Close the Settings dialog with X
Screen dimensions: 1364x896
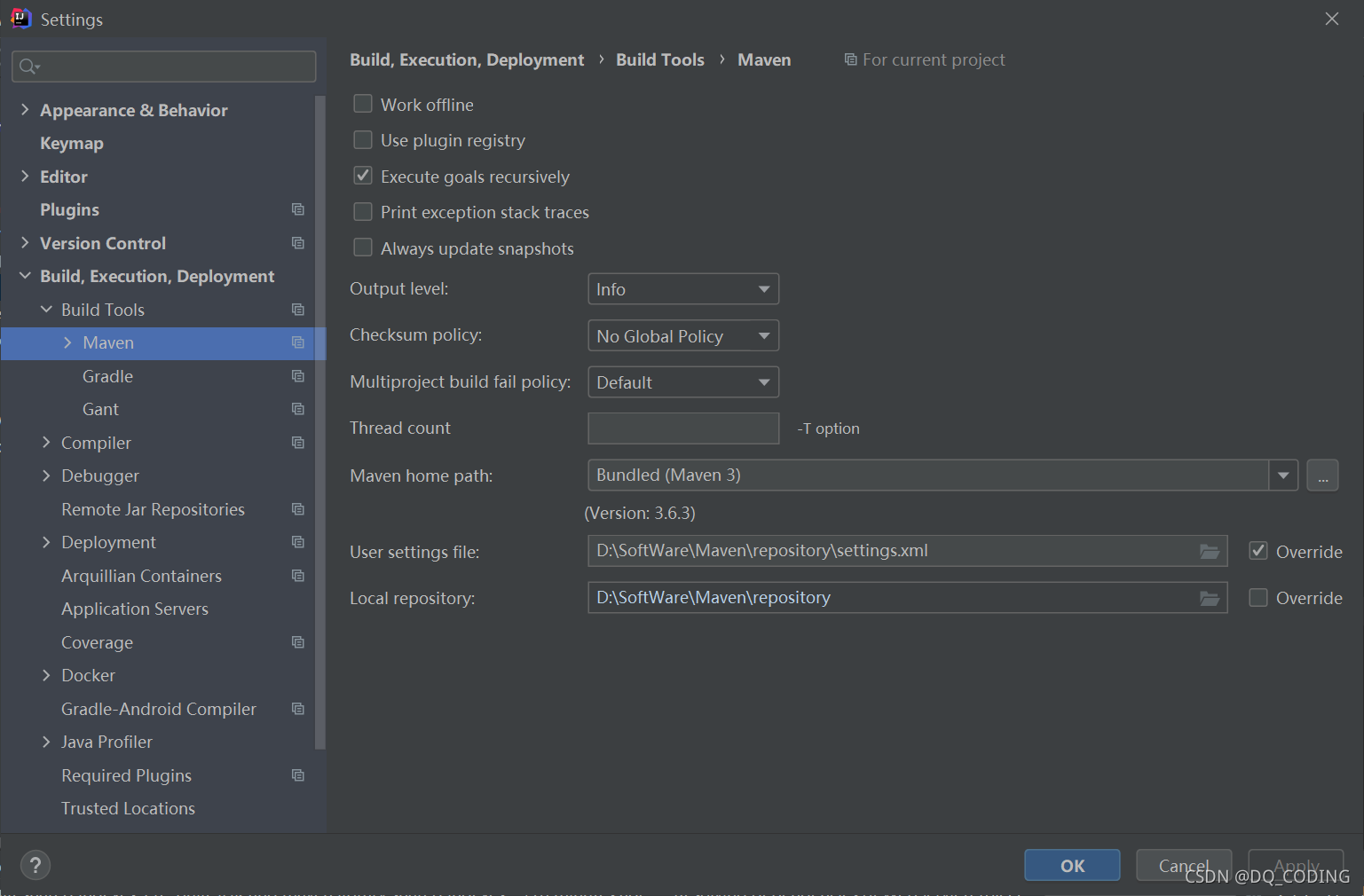pos(1331,19)
